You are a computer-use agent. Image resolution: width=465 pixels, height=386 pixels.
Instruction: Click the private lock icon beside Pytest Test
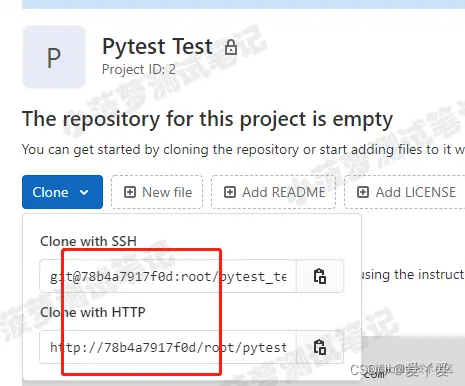pos(231,47)
